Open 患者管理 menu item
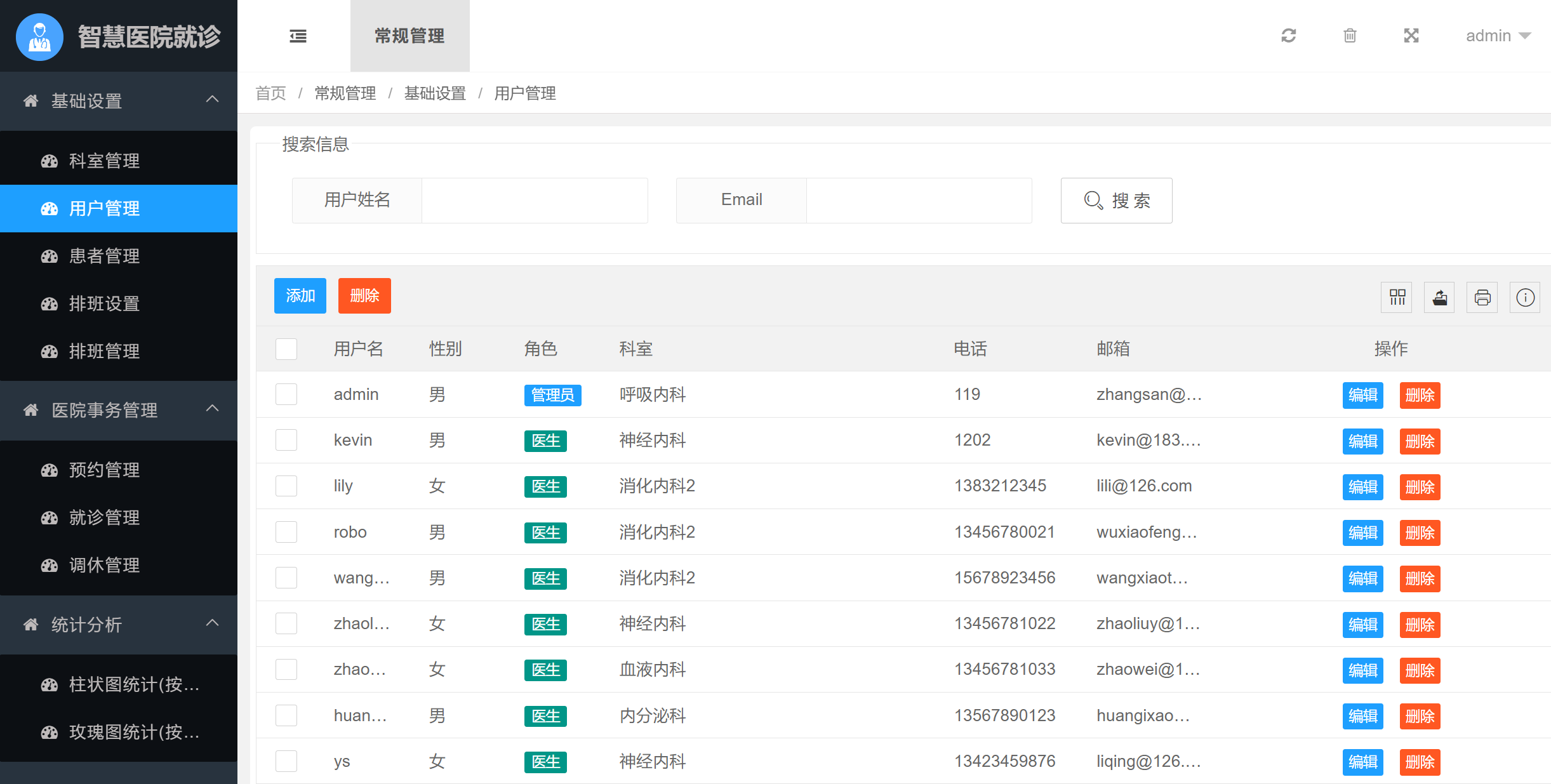The height and width of the screenshot is (784, 1551). [x=119, y=256]
